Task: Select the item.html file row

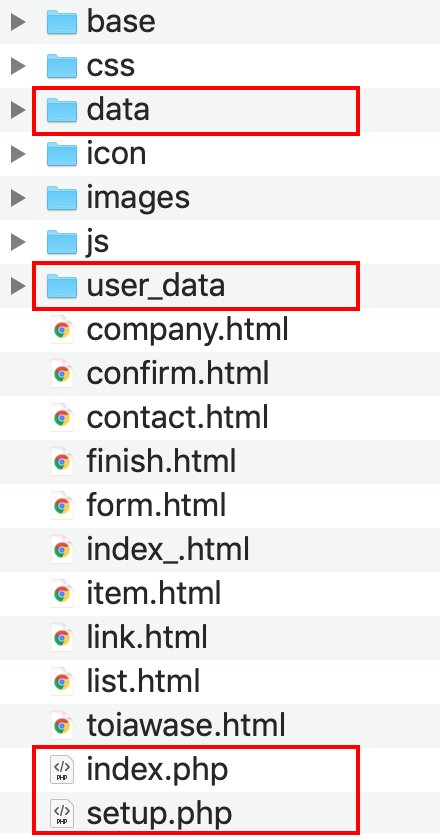Action: click(x=220, y=594)
